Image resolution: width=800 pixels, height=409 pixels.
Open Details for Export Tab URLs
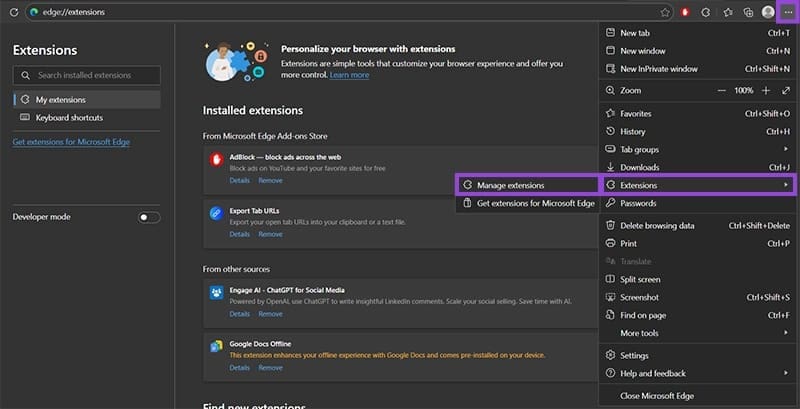pos(239,234)
